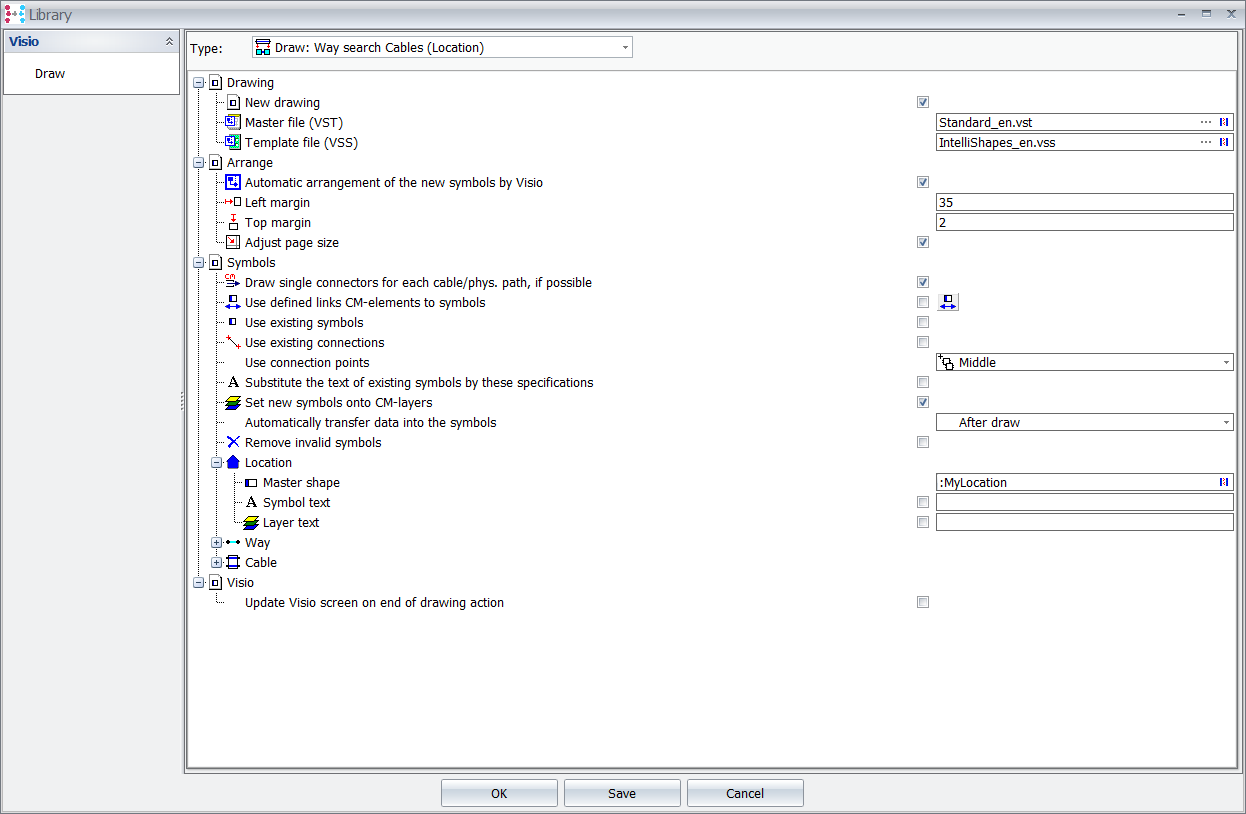Click the Adjust page size icon
This screenshot has width=1246, height=814.
pos(233,242)
